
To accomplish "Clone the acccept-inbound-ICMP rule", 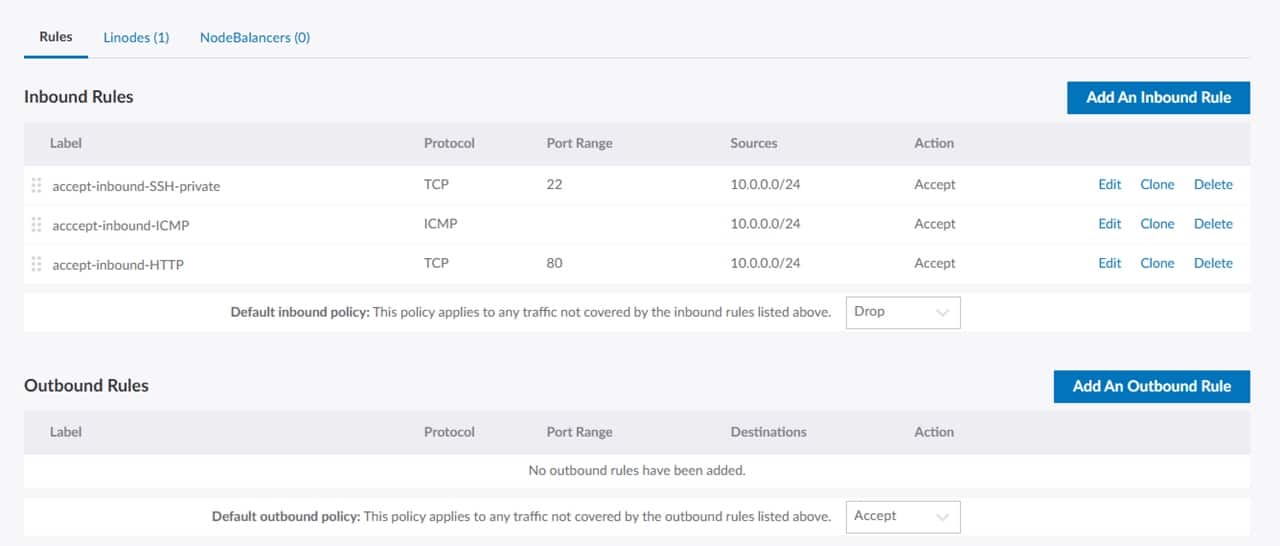I will [x=1157, y=224].
